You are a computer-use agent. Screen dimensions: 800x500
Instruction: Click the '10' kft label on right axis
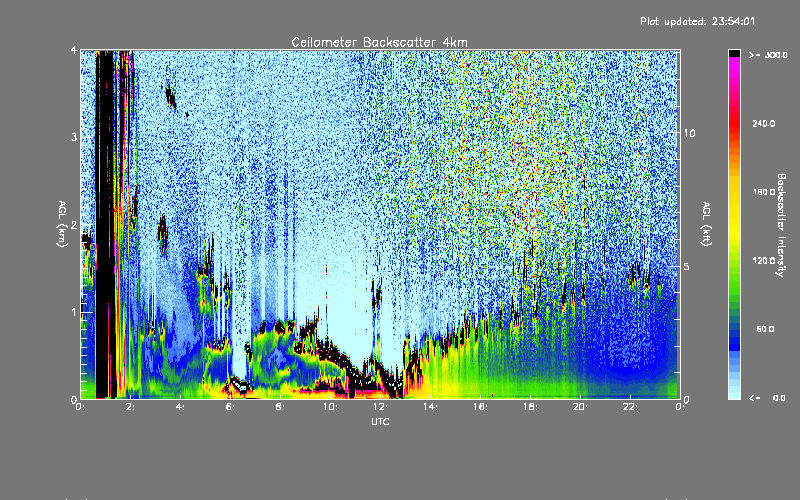[x=689, y=133]
